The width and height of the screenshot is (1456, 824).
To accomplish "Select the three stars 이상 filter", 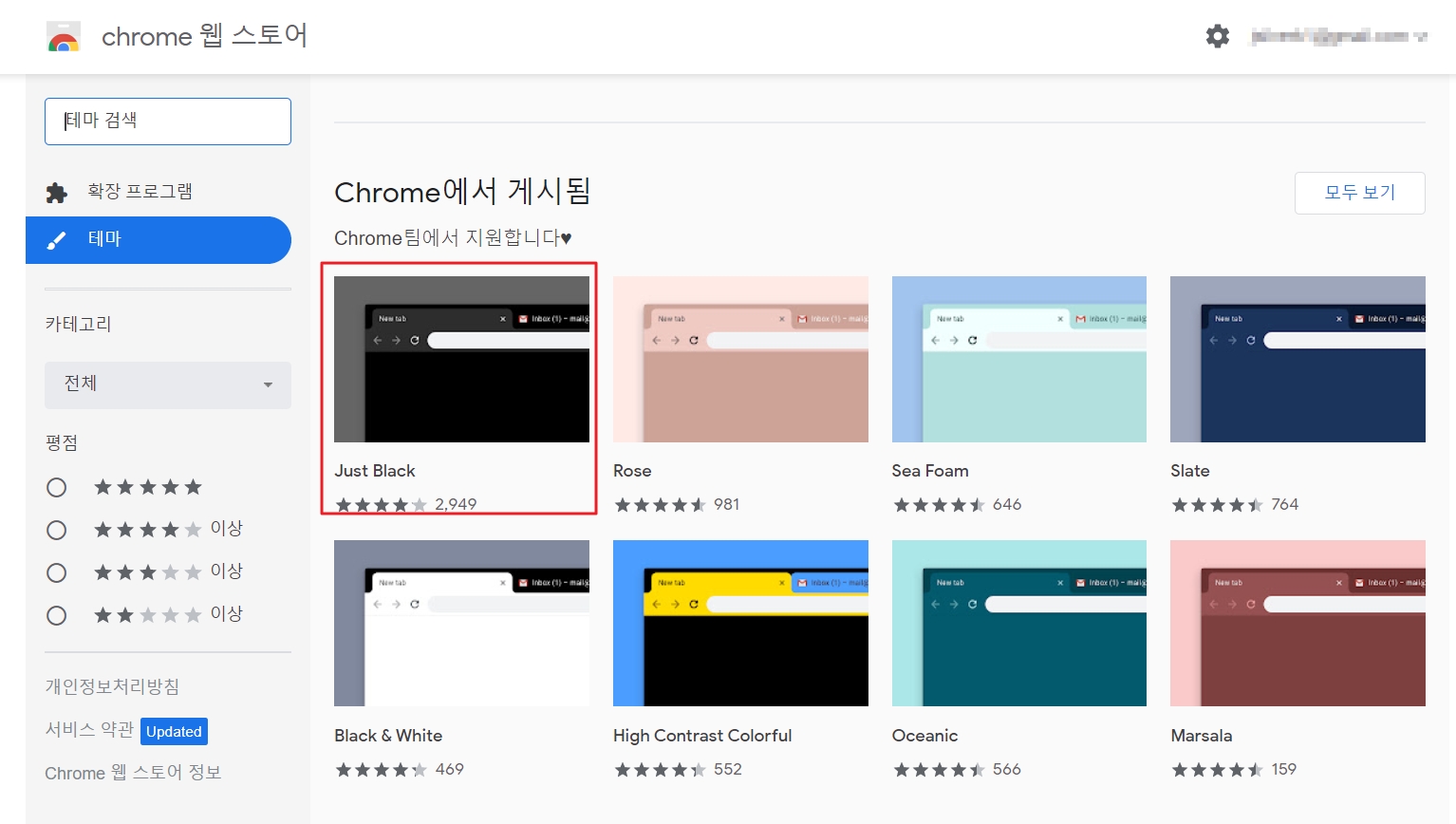I will point(57,572).
